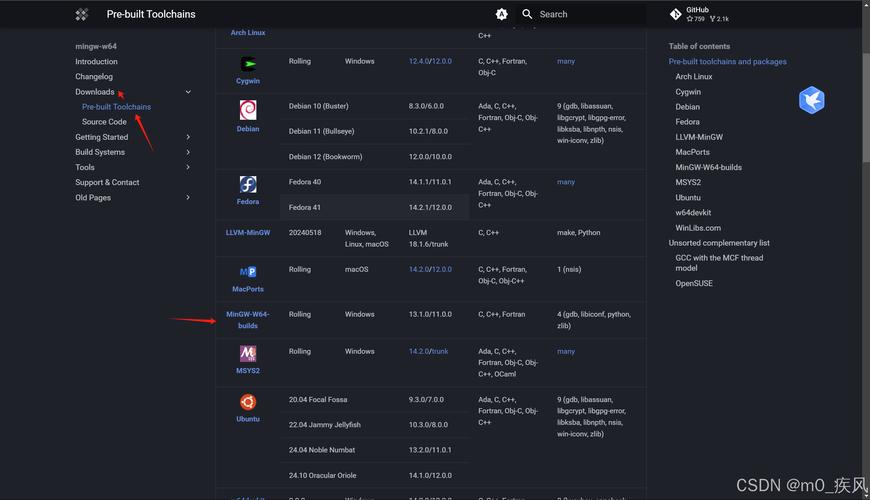Screen dimensions: 870x500
Task: Jump to MinGW-W64-builds in table of contents
Action: pos(709,167)
